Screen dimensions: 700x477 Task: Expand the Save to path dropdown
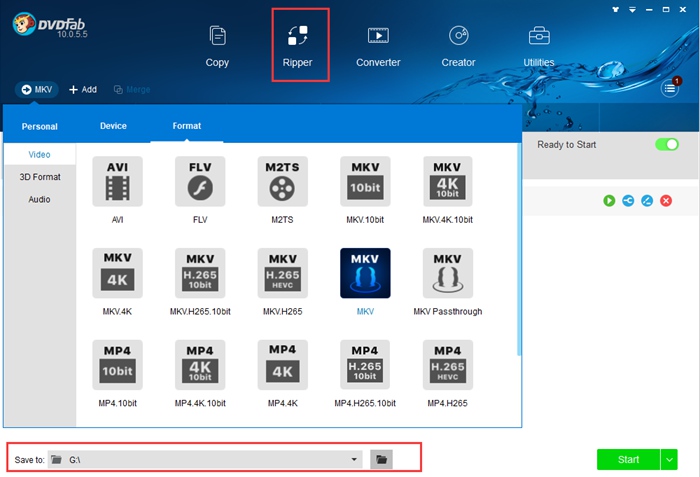click(354, 459)
